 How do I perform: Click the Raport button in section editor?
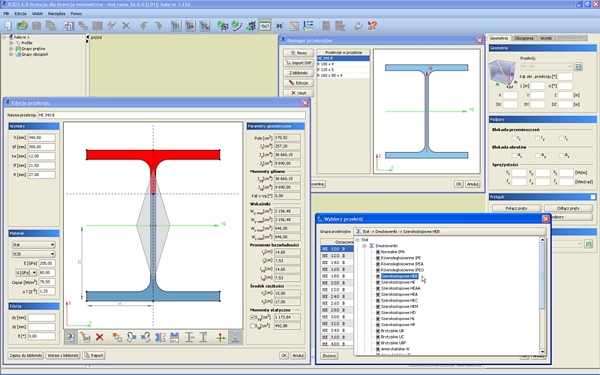point(94,355)
